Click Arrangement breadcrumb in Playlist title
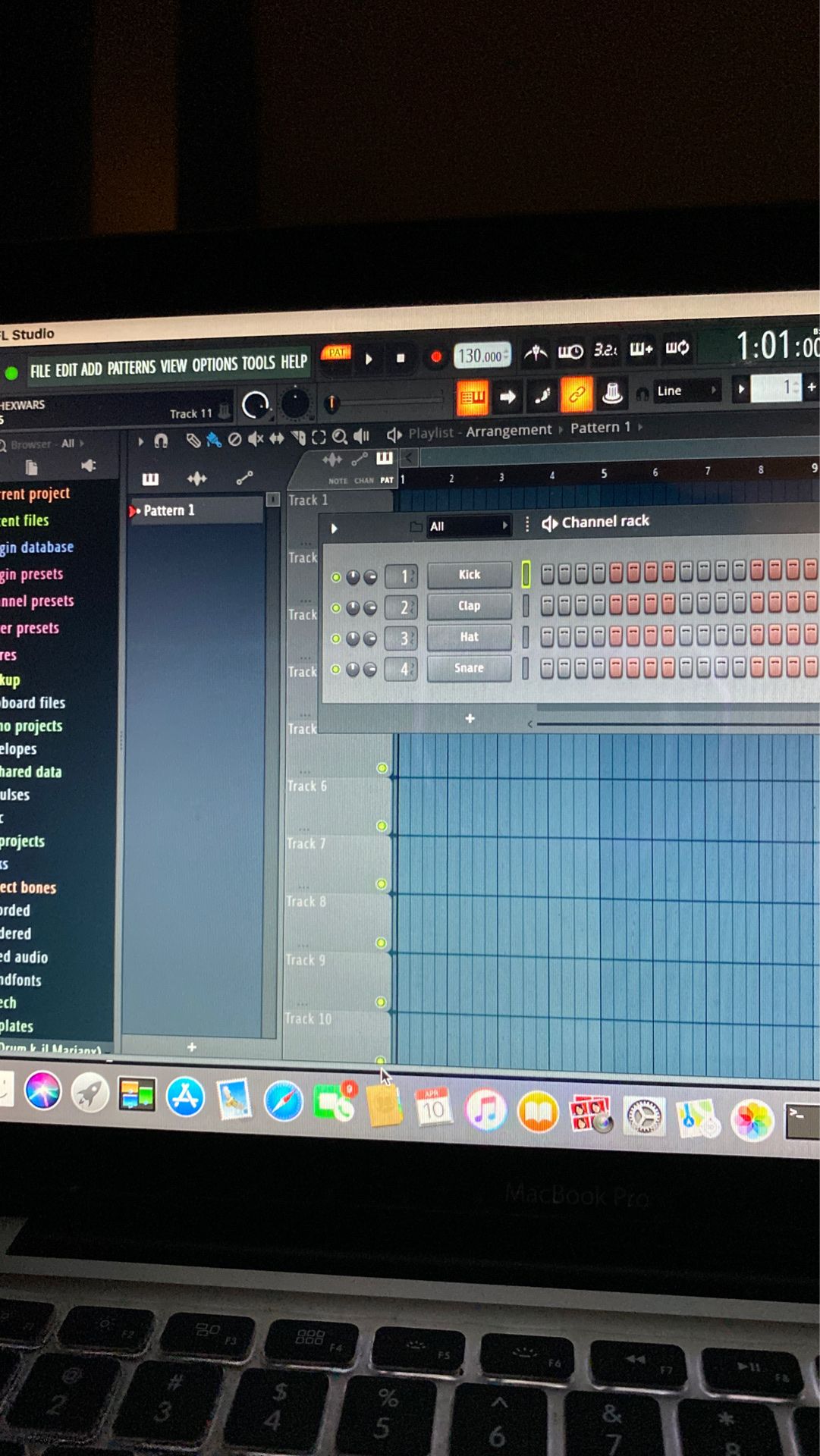The width and height of the screenshot is (820, 1456). 509,430
